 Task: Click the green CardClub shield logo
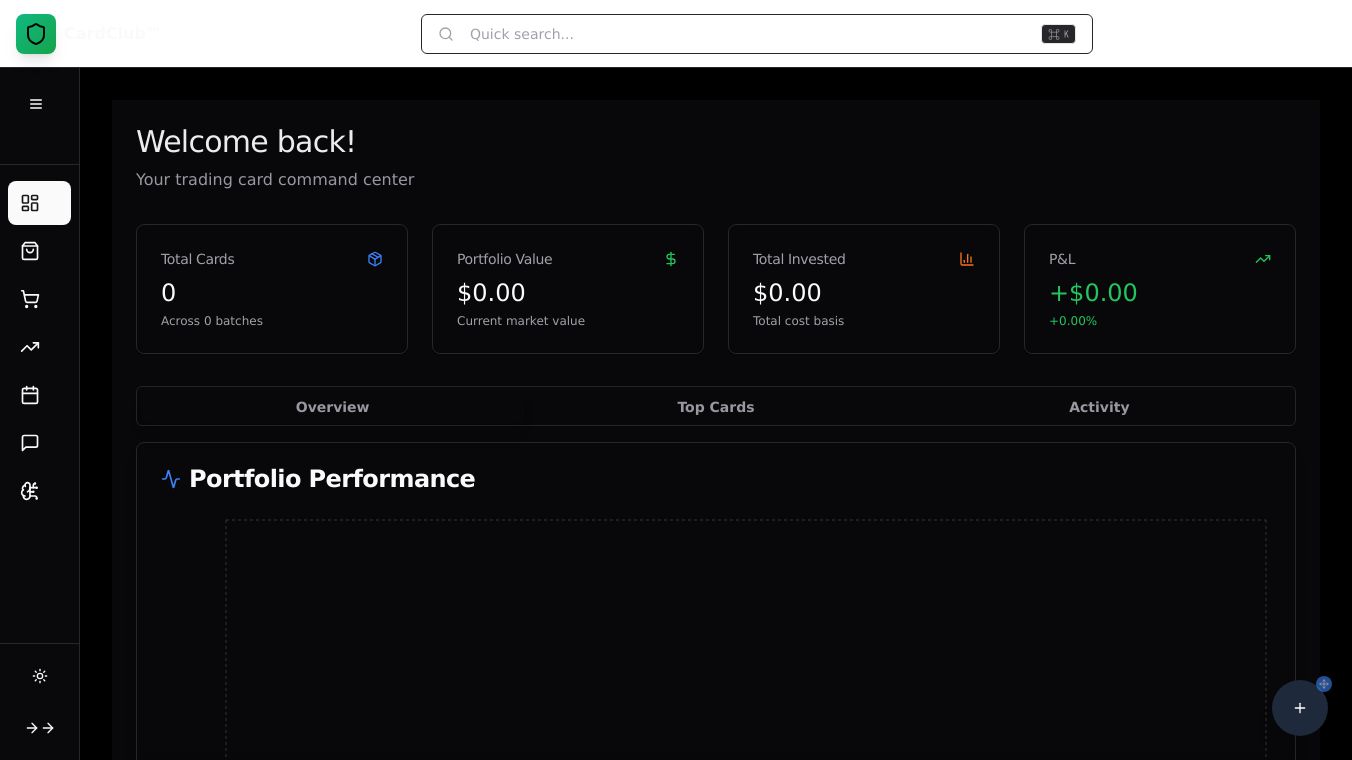click(36, 34)
